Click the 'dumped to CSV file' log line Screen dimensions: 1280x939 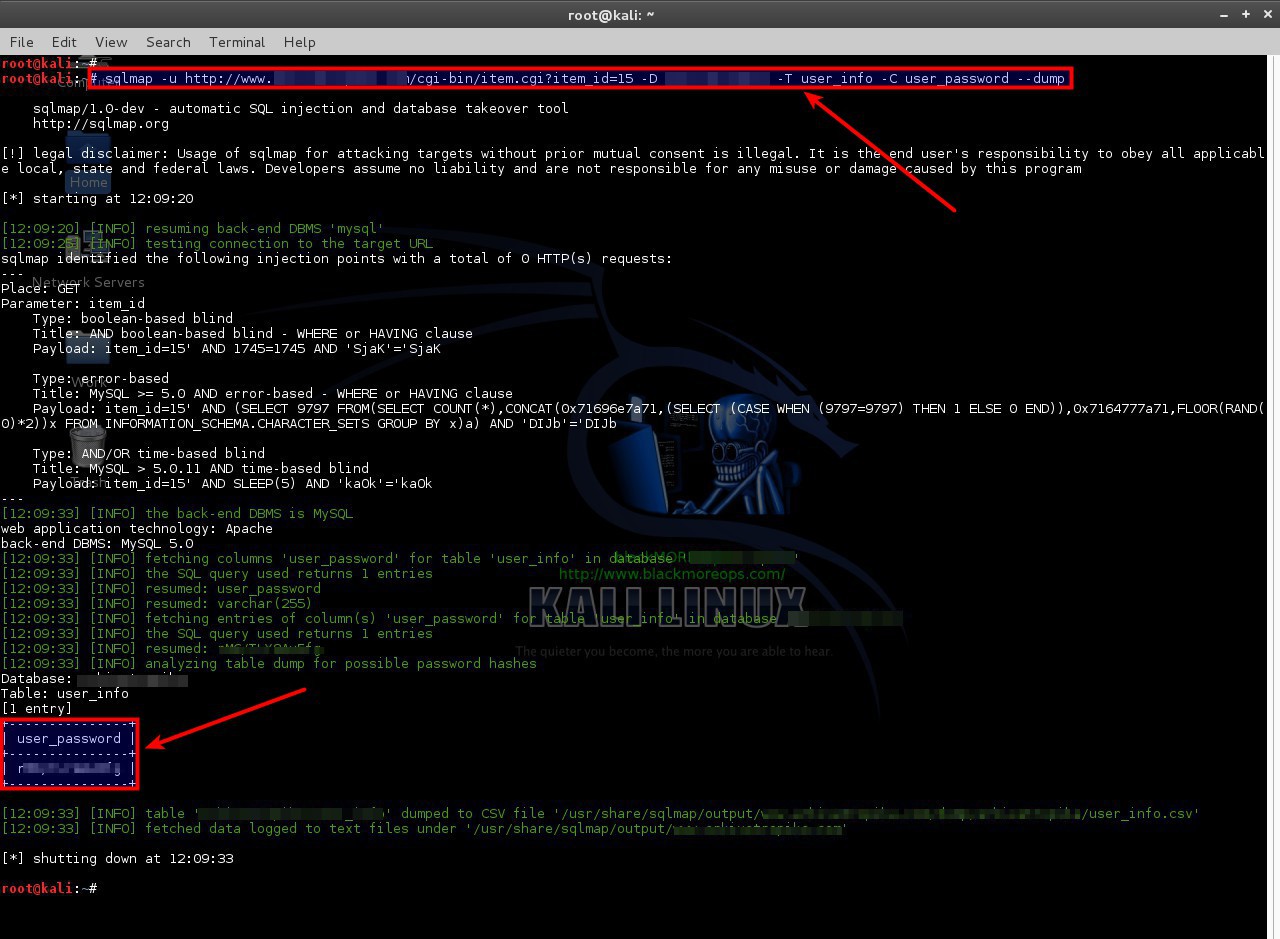pos(600,813)
